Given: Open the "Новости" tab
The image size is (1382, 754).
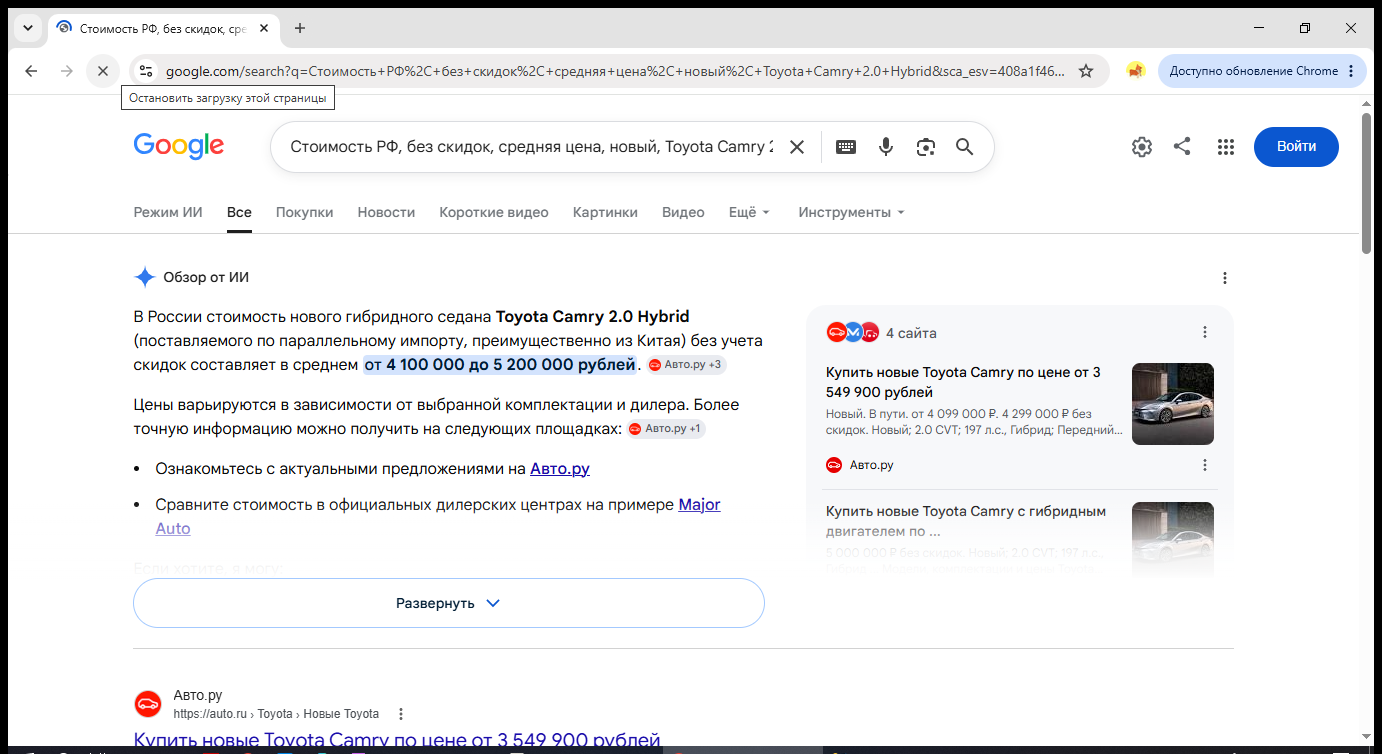Looking at the screenshot, I should pos(386,212).
